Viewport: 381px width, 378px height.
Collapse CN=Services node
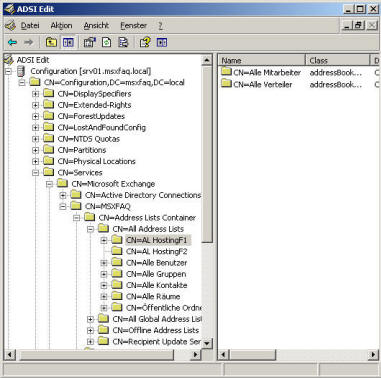coord(36,173)
